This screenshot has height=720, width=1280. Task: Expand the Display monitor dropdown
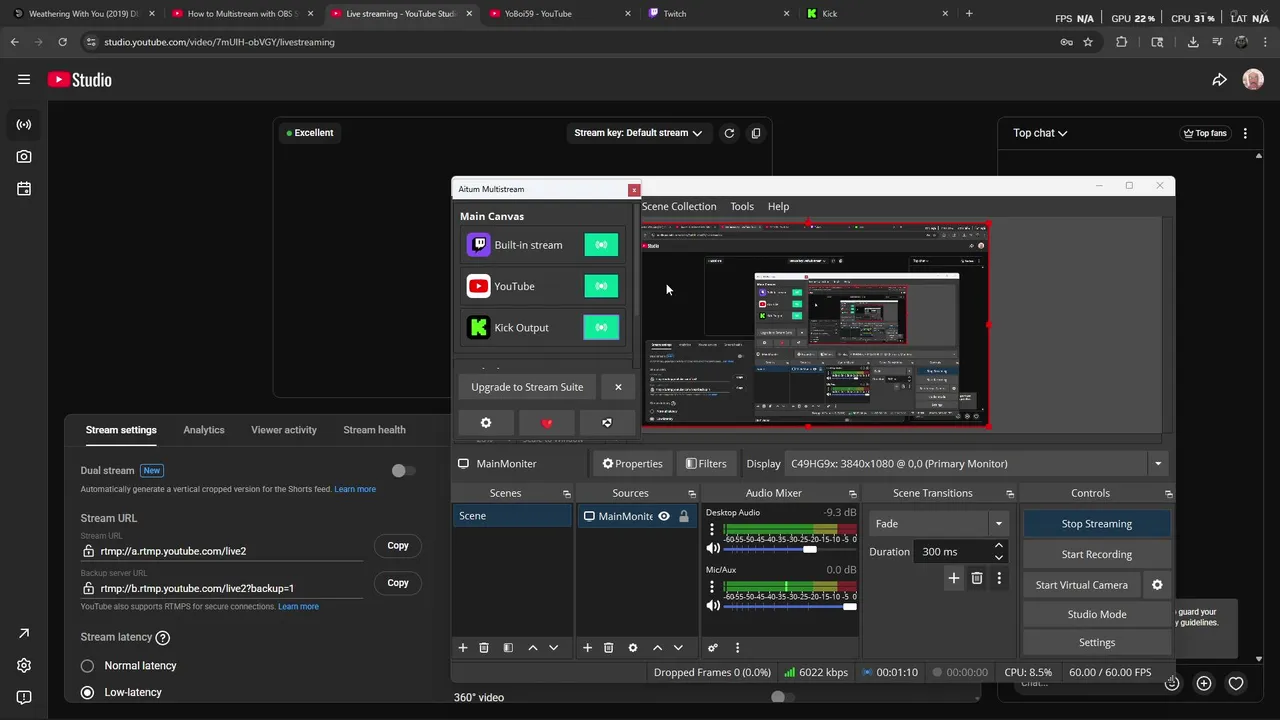coord(1158,464)
